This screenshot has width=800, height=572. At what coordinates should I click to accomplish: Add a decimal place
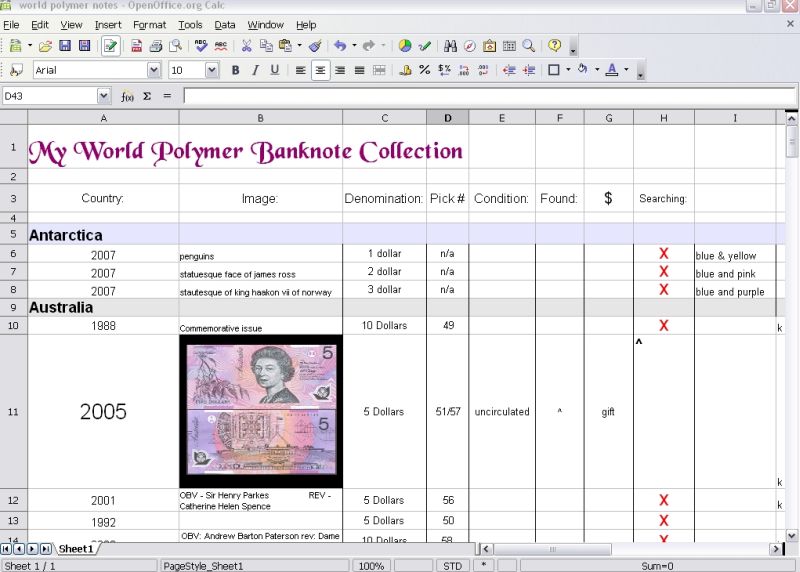pos(464,70)
